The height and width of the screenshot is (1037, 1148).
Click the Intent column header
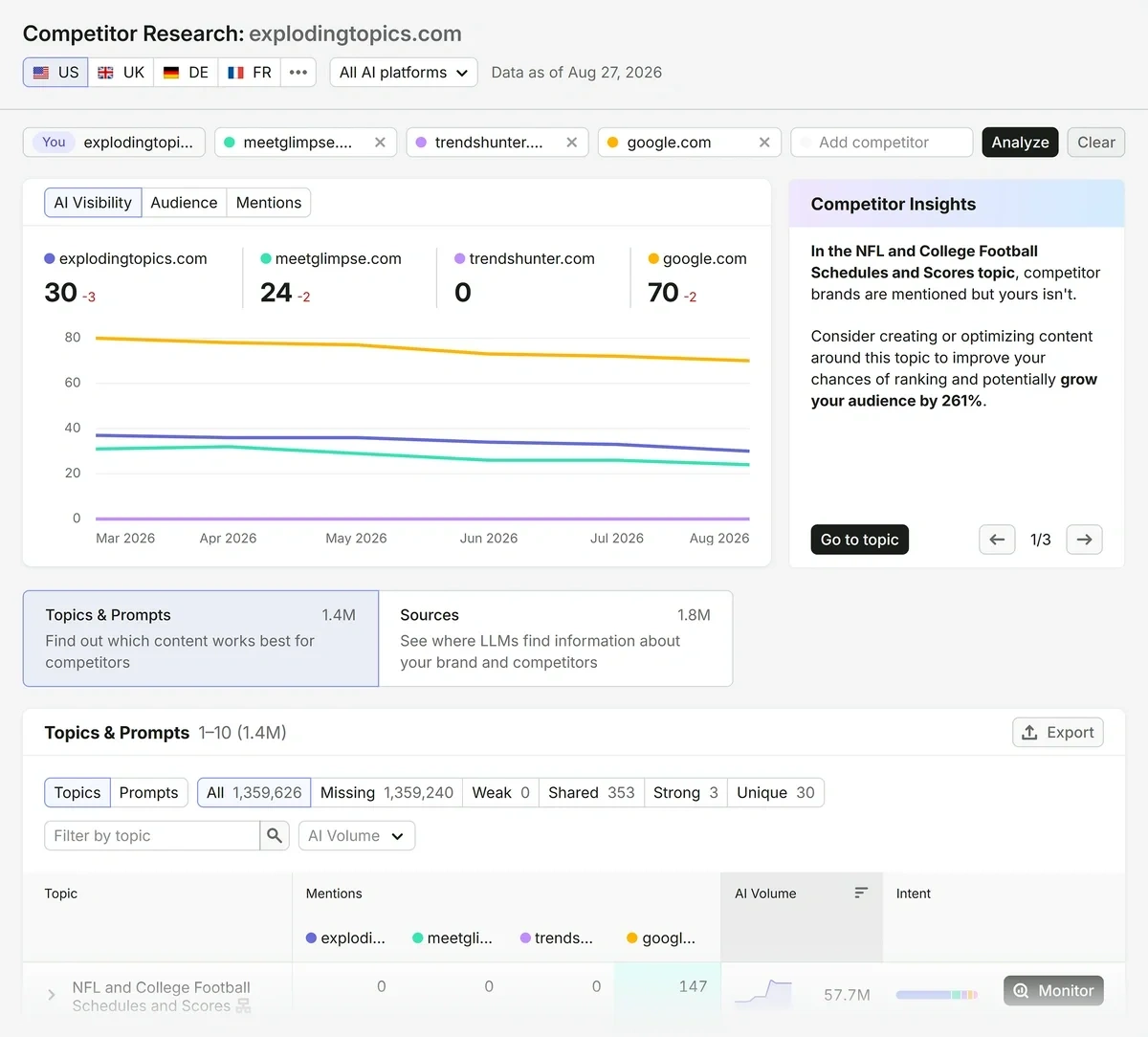point(914,894)
